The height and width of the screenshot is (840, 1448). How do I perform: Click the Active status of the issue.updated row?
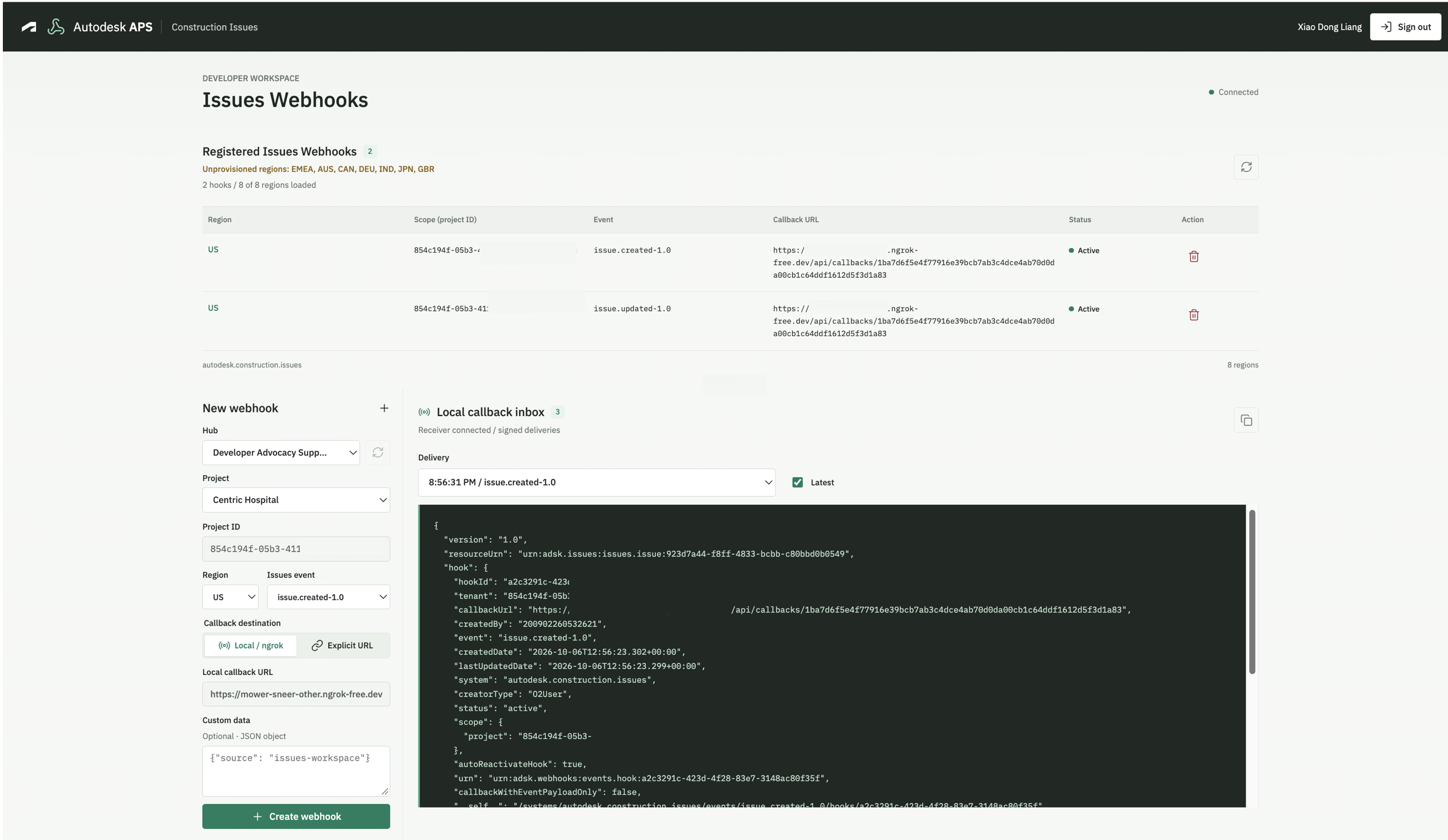coord(1083,309)
